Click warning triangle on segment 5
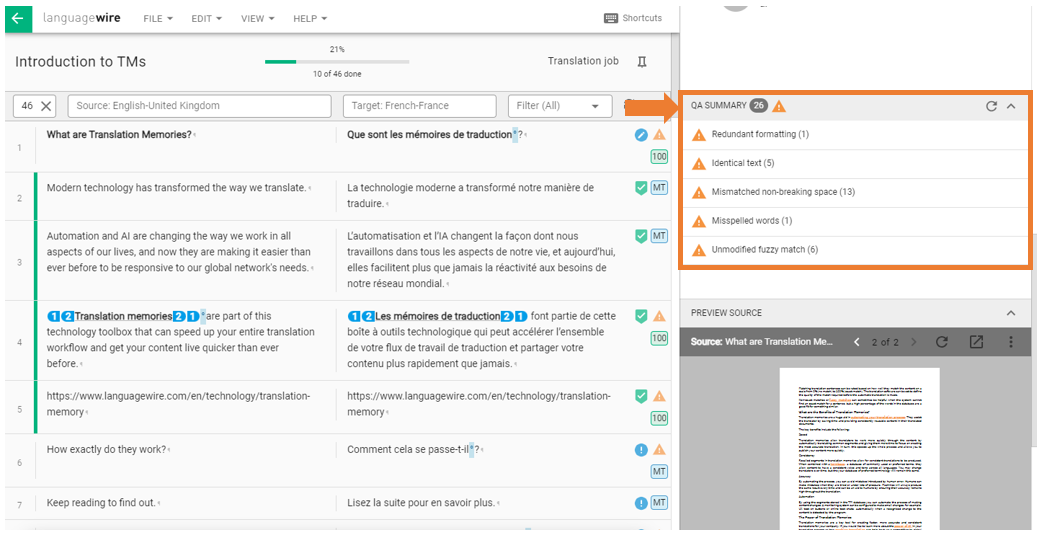 pyautogui.click(x=659, y=396)
